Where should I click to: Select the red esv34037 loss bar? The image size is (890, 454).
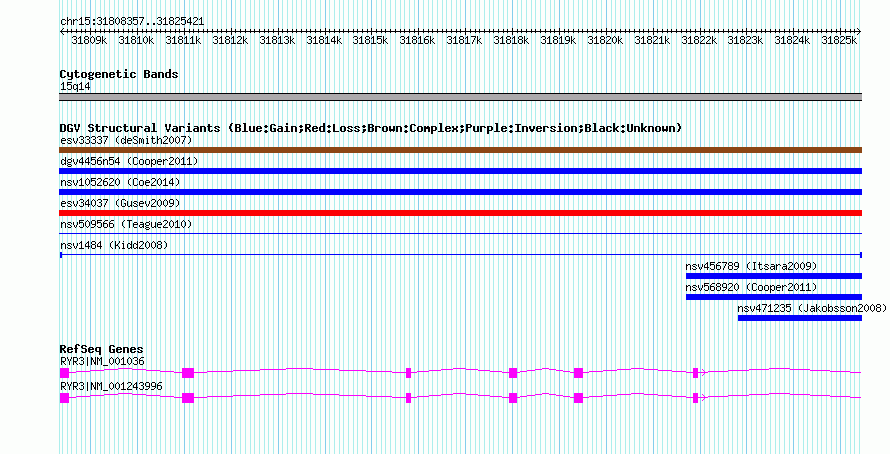[460, 213]
